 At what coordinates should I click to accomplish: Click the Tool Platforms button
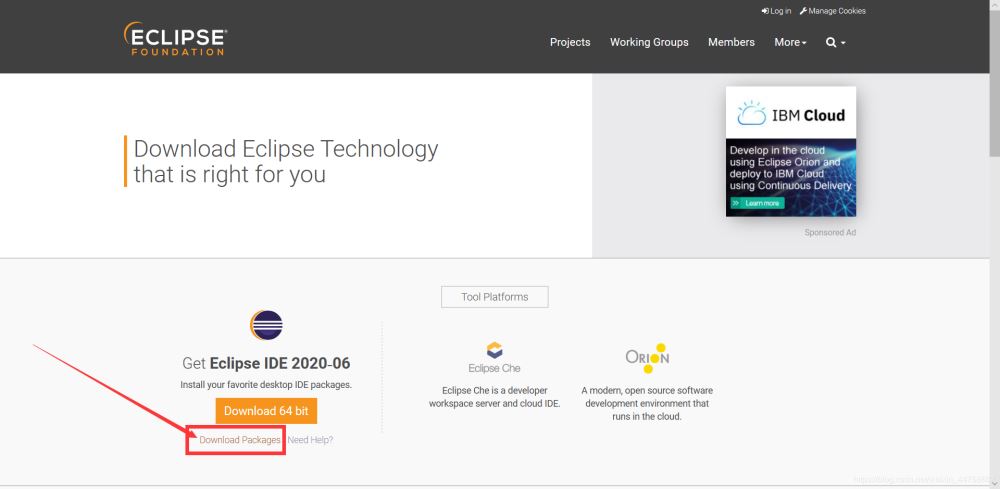point(495,297)
